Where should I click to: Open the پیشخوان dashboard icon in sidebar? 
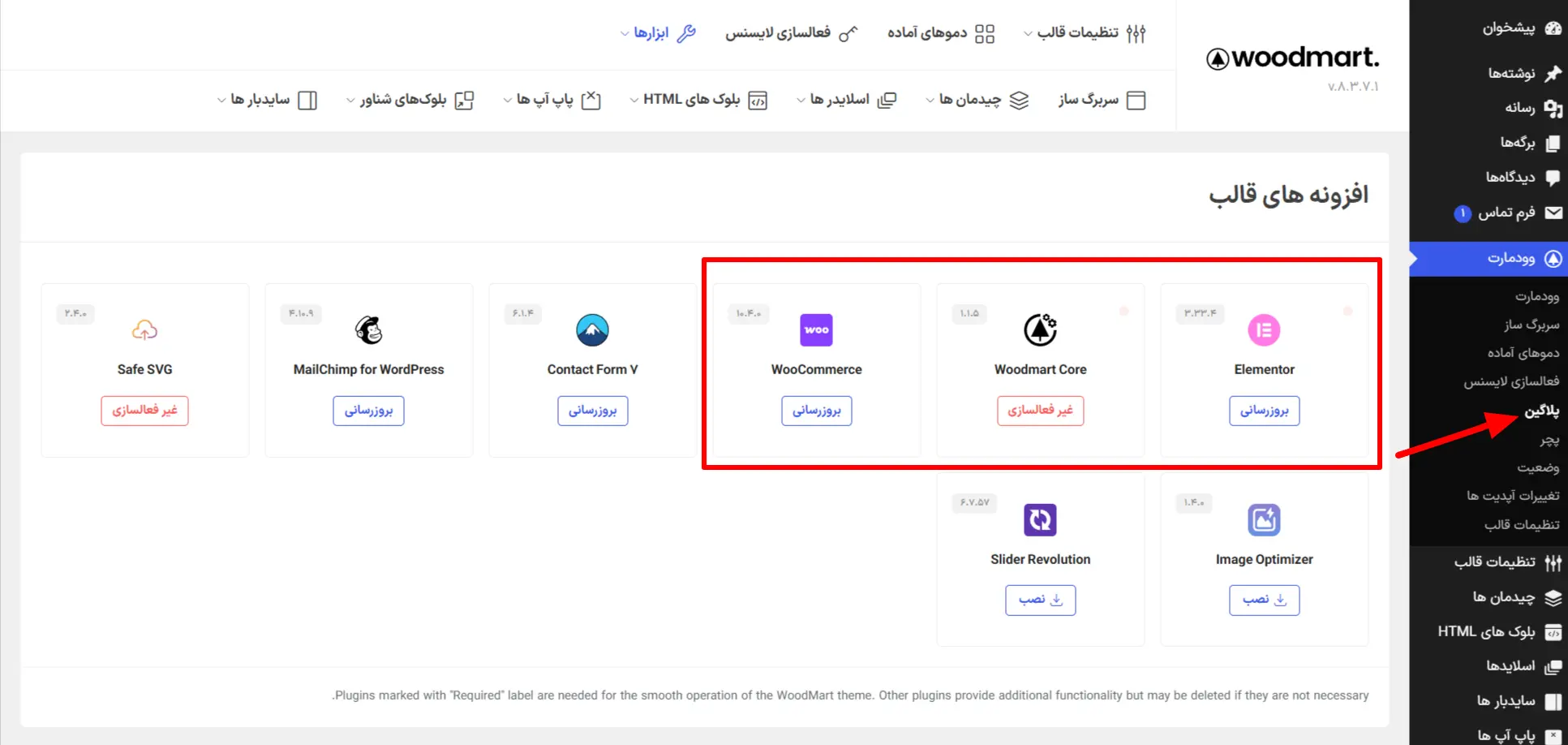pos(1553,28)
